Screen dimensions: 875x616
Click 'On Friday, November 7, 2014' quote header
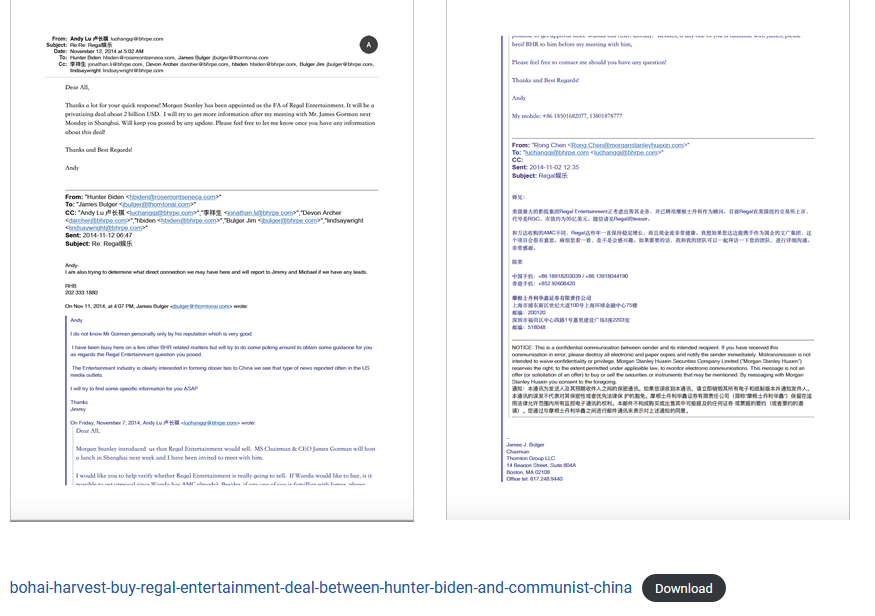point(163,423)
